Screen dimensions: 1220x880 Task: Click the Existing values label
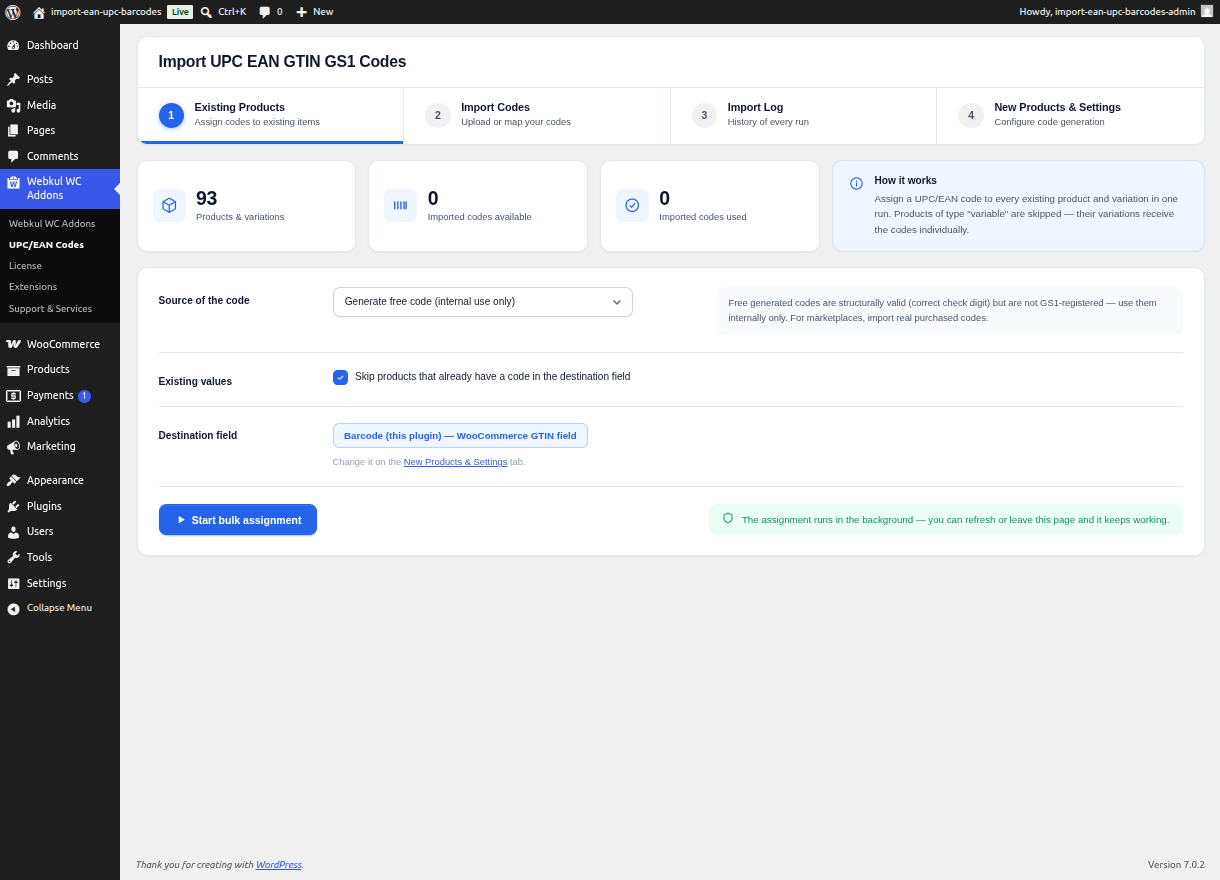(195, 381)
